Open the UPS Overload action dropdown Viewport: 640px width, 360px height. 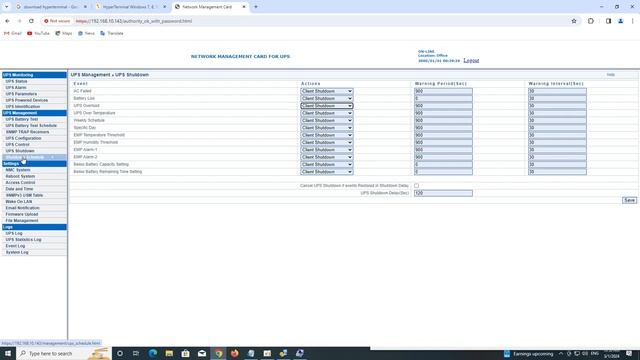coord(327,106)
